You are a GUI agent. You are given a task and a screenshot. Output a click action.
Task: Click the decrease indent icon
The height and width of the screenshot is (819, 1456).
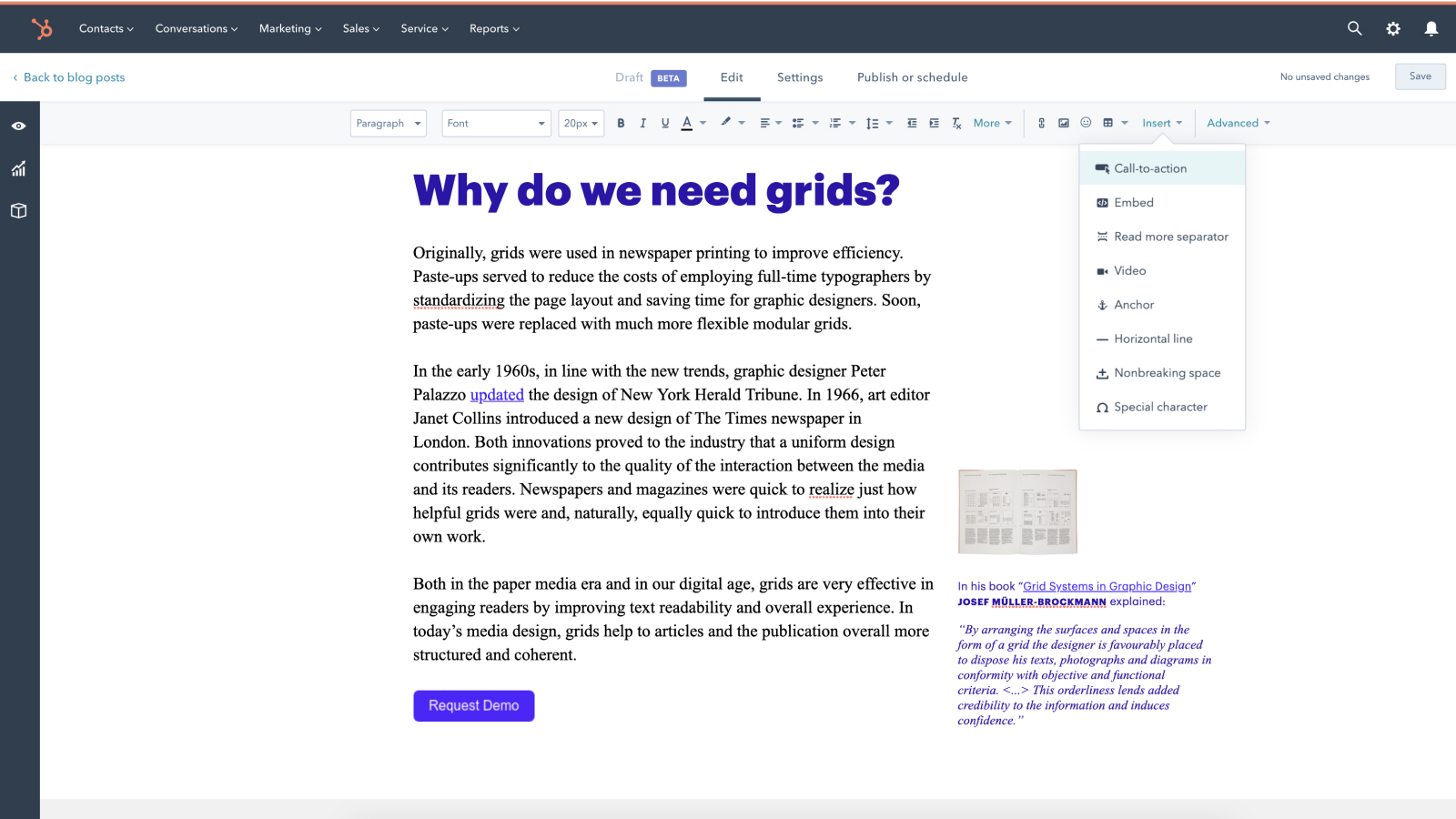click(x=912, y=124)
